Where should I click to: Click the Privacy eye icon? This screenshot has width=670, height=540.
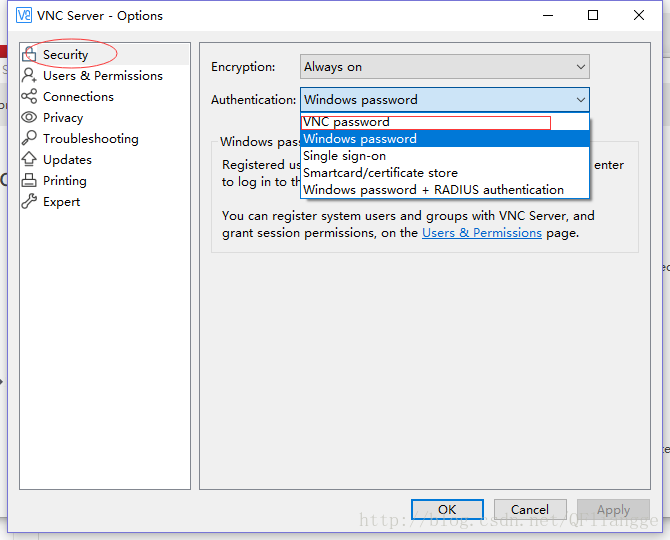[29, 117]
